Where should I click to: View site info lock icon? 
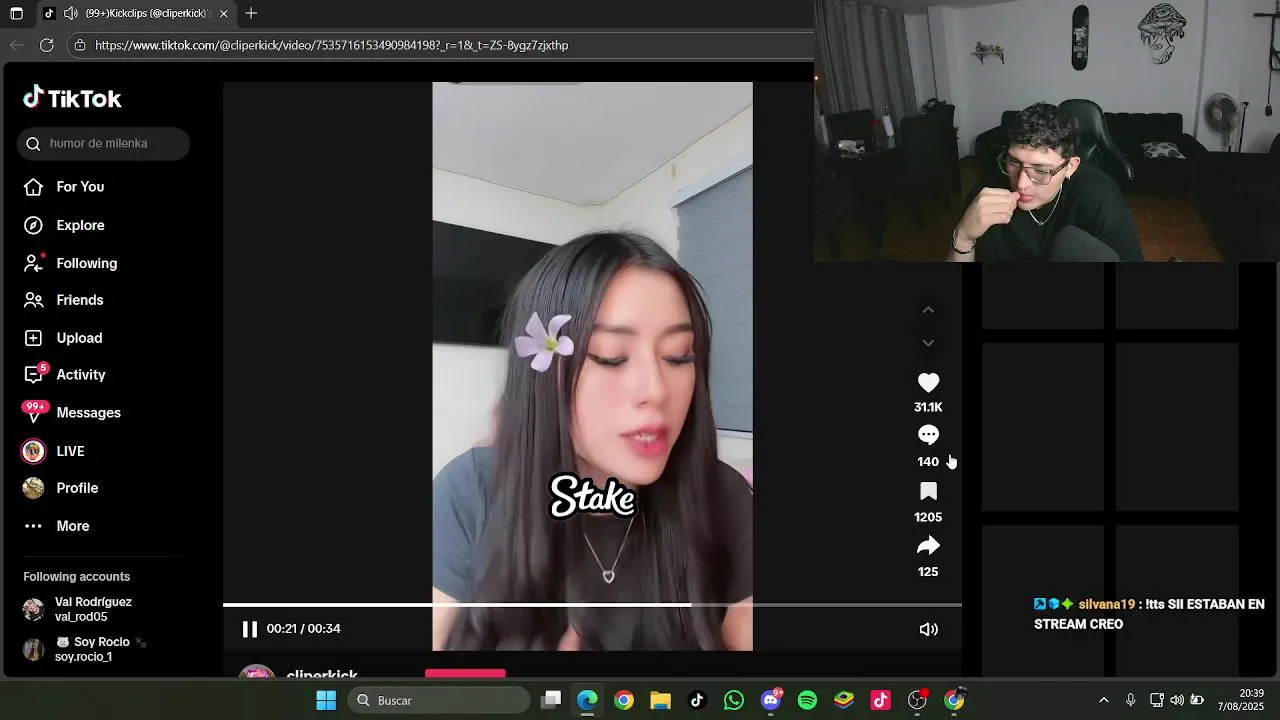(80, 45)
